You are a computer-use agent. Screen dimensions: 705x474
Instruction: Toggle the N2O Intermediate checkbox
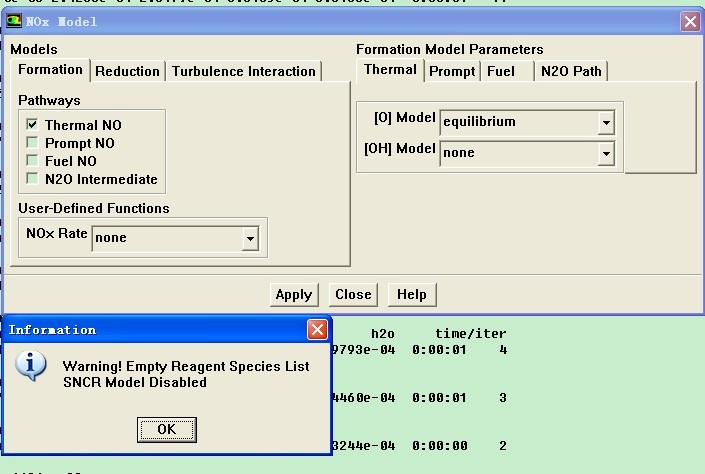33,179
